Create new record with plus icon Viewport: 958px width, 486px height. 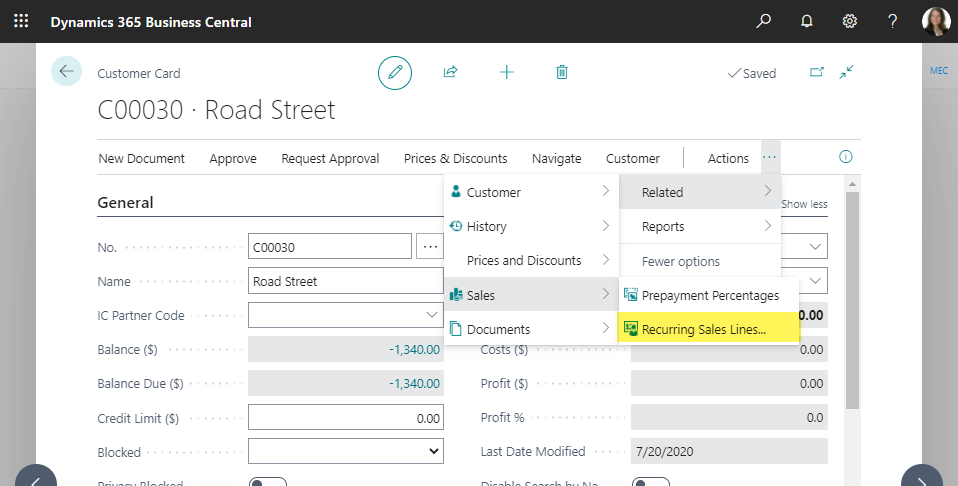[507, 72]
